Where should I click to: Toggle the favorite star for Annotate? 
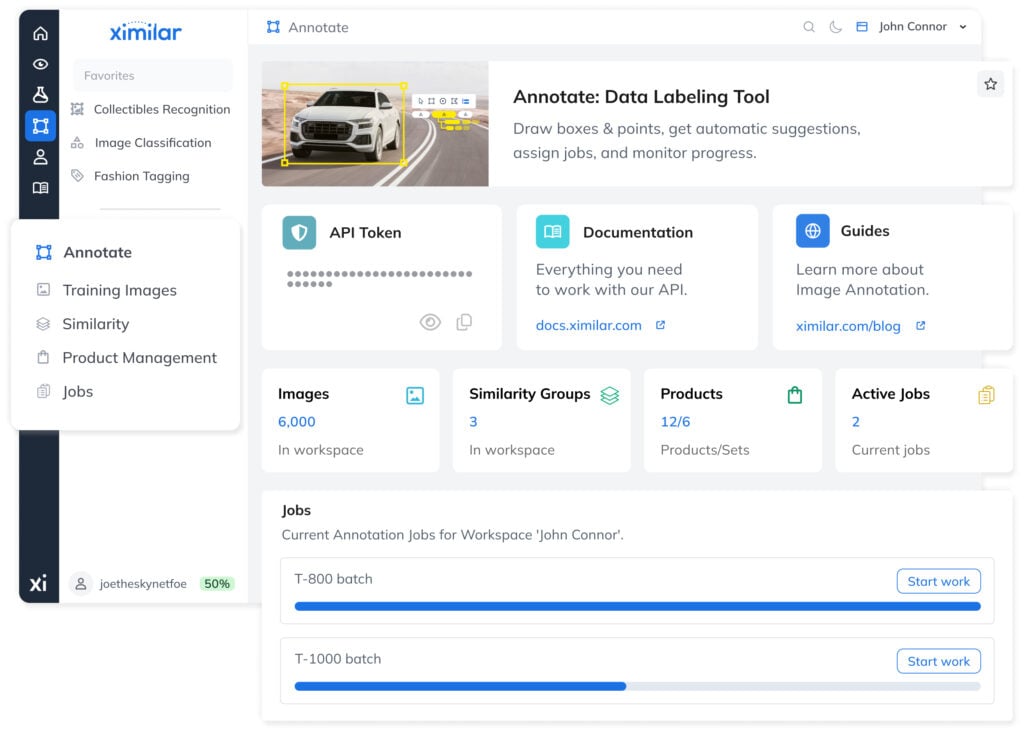990,84
